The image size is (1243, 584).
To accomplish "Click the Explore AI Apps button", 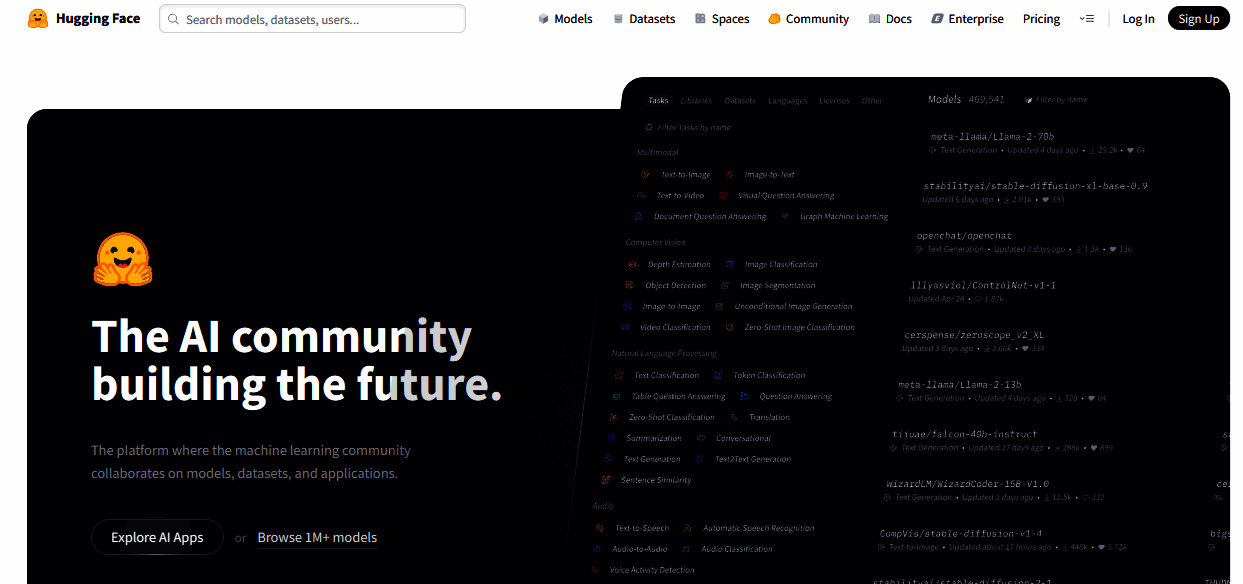I will tap(157, 537).
